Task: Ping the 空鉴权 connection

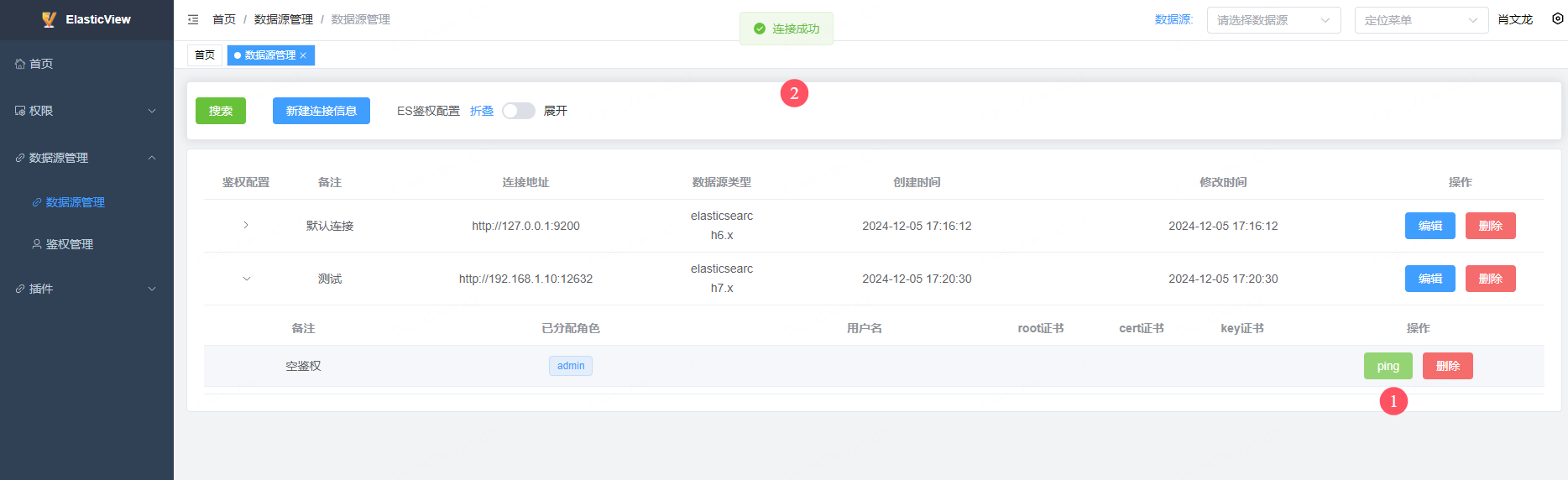Action: pyautogui.click(x=1388, y=366)
